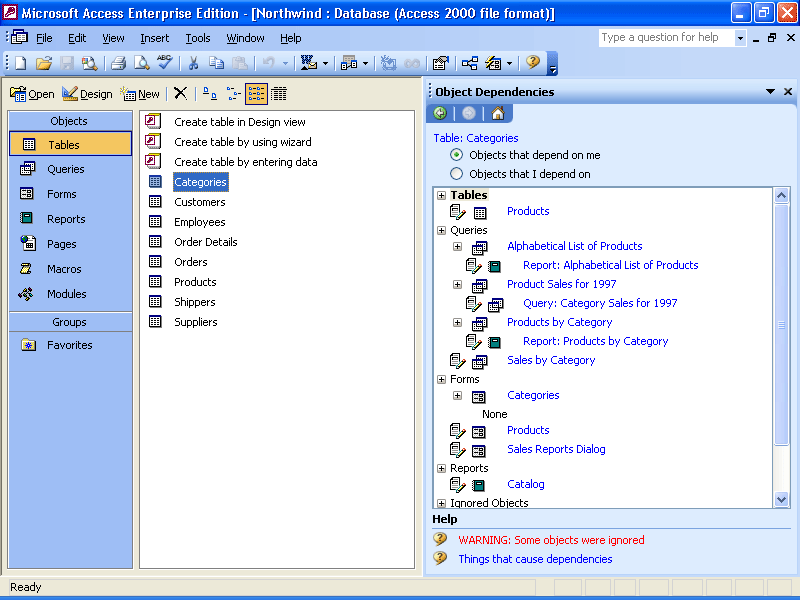The height and width of the screenshot is (600, 800).
Task: Select 'Objects that depend on me' radio
Action: [456, 155]
